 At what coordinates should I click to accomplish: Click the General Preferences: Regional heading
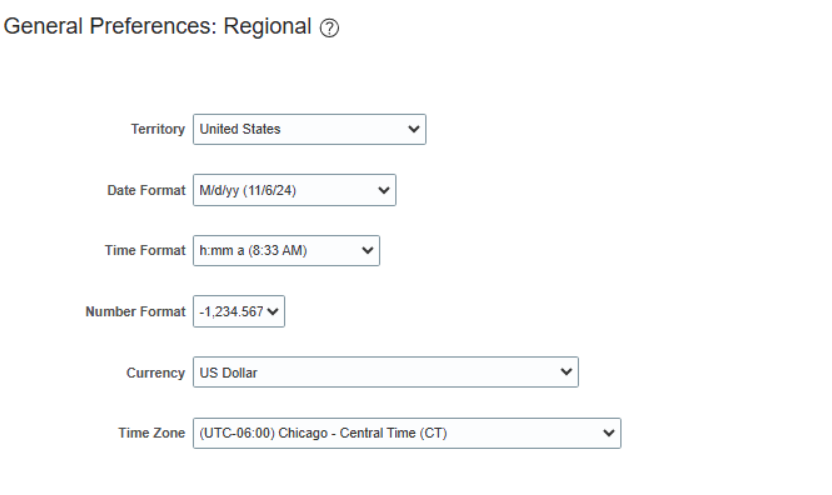coord(158,27)
